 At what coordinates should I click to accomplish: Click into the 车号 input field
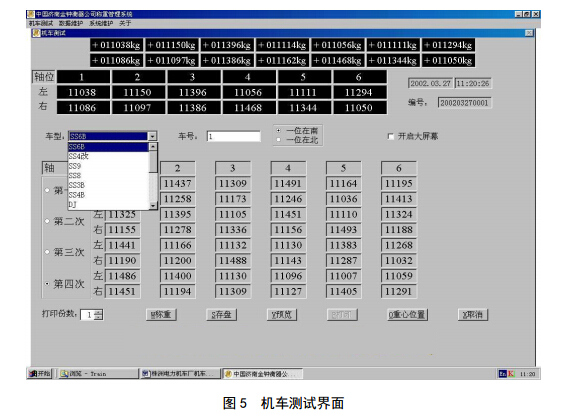pyautogui.click(x=233, y=137)
